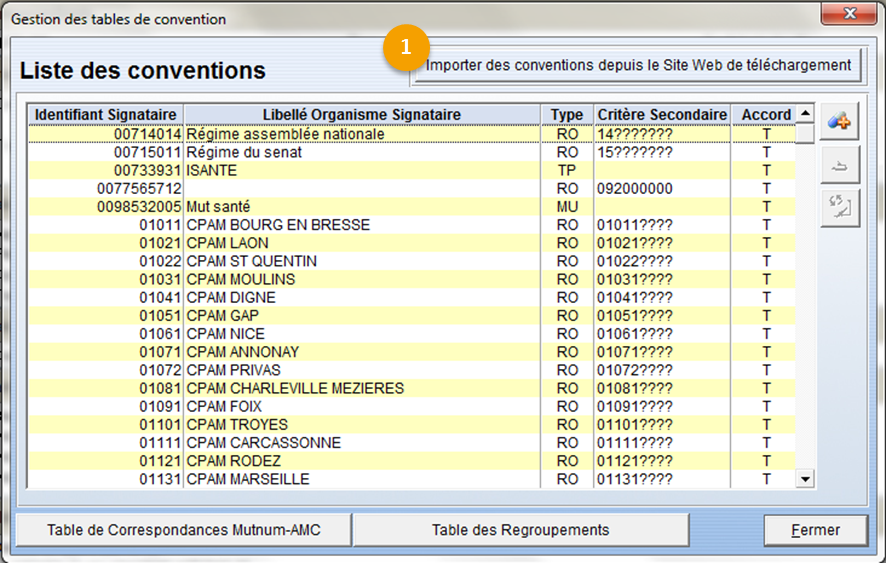Select the CPAM RODEZ row
886x563 pixels.
[412, 461]
